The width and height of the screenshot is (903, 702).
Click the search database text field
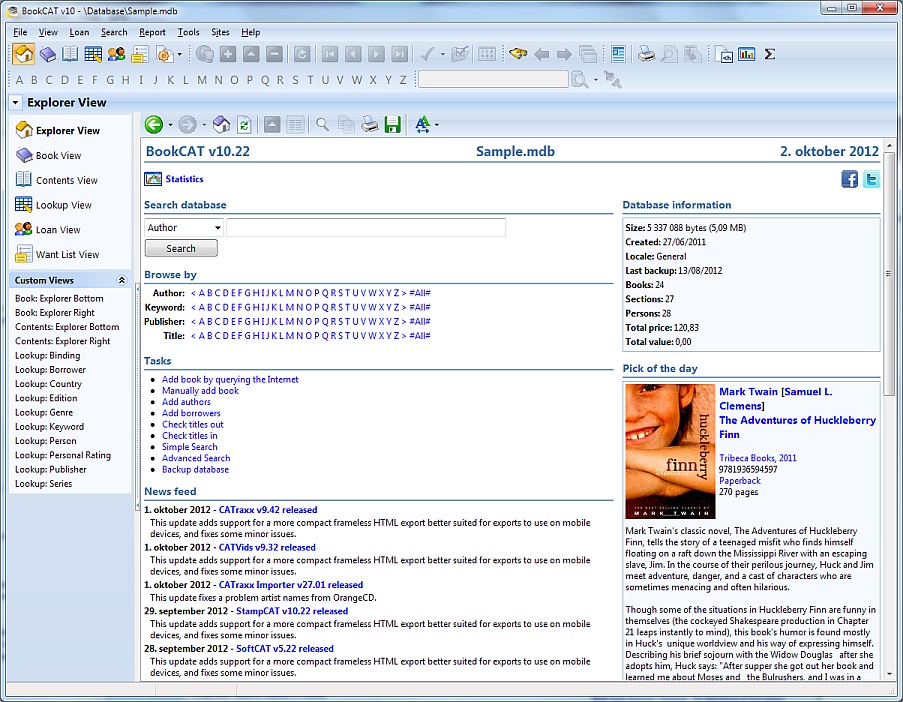pos(366,227)
